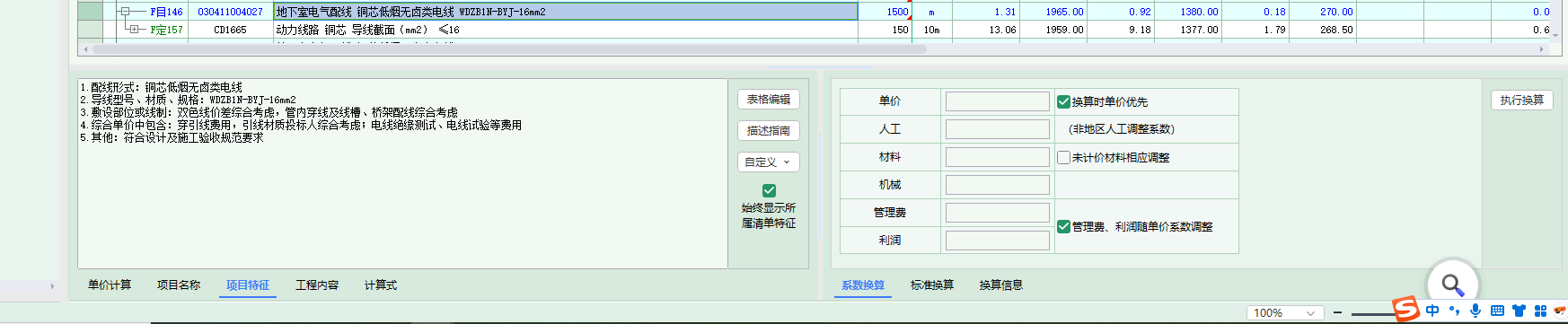1568x324 pixels.
Task: Open the 100% zoom dropdown
Action: (1284, 312)
